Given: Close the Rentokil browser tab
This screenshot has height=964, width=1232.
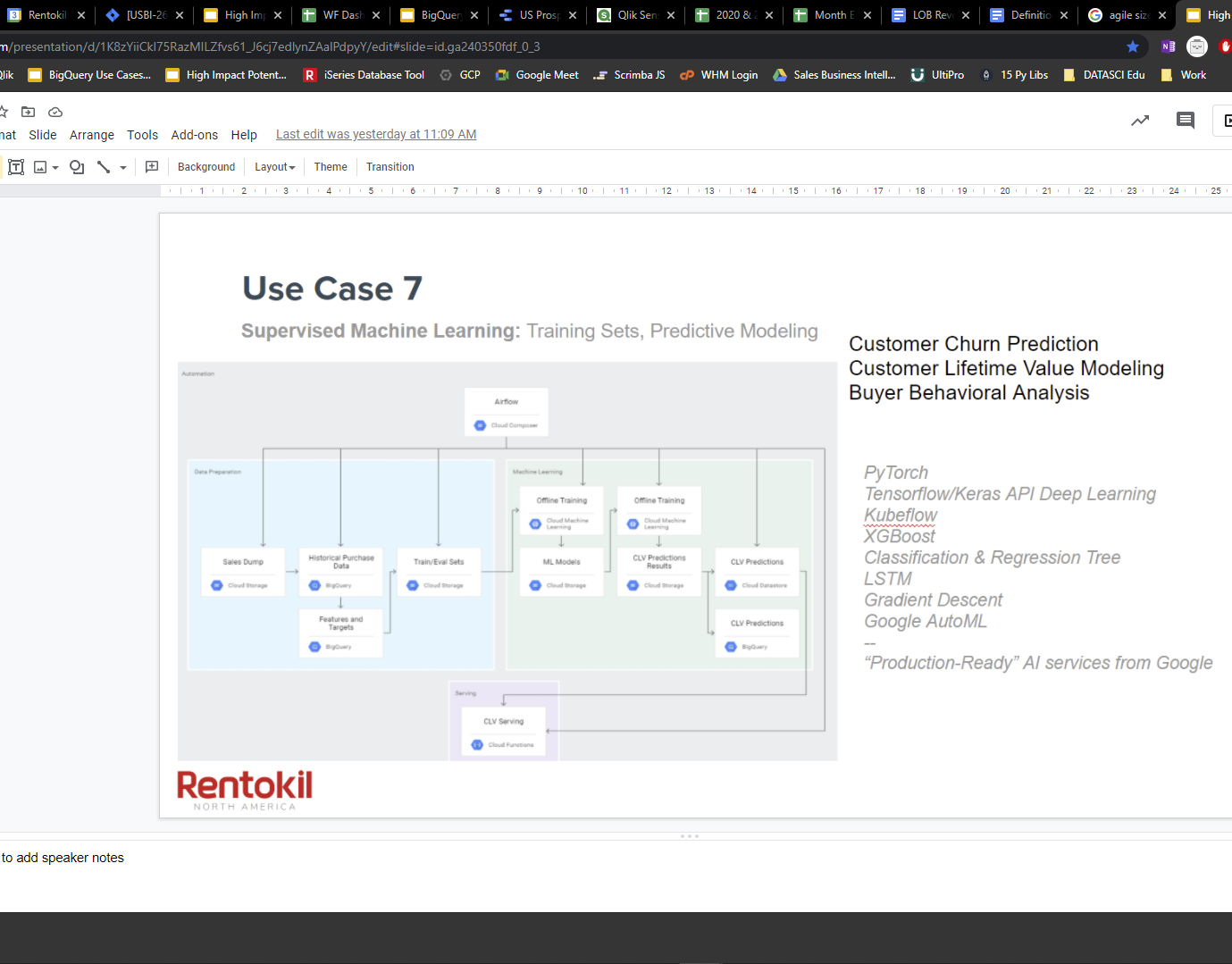Looking at the screenshot, I should pos(81,15).
